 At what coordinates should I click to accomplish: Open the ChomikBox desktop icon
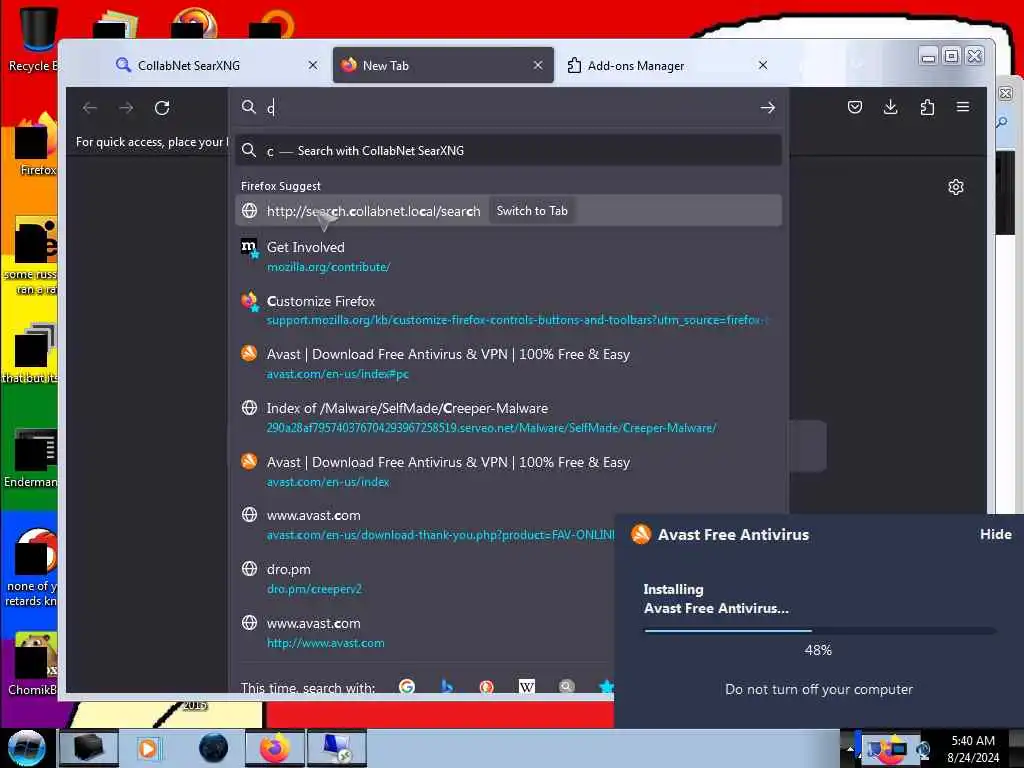point(33,665)
